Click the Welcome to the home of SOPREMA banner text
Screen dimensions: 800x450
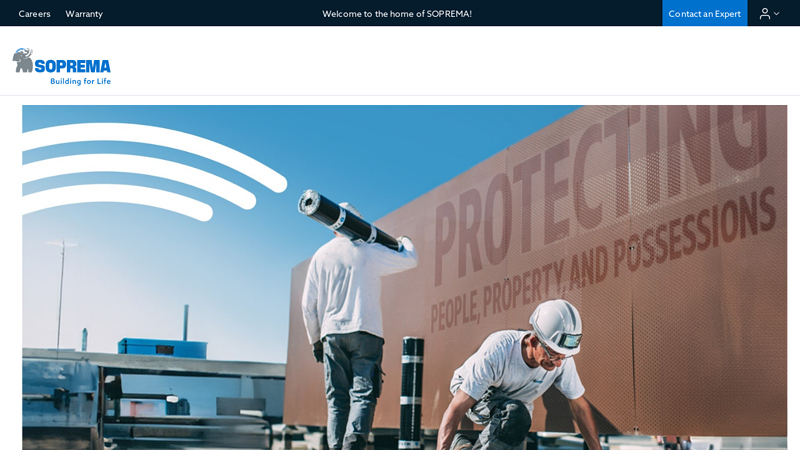(x=397, y=14)
